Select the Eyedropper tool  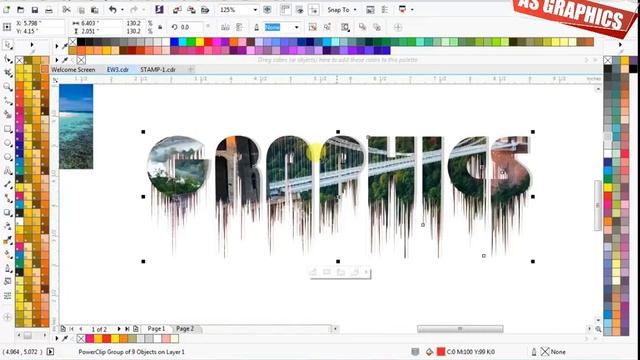pyautogui.click(x=7, y=240)
